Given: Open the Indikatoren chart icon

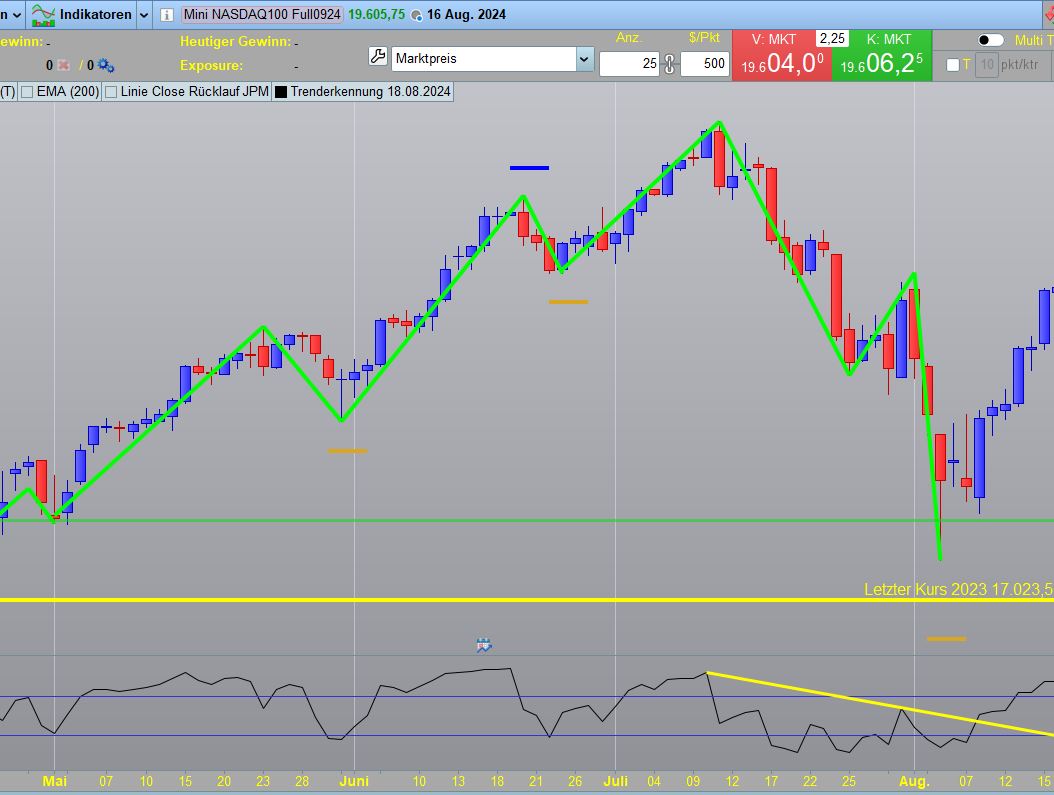Looking at the screenshot, I should 43,14.
